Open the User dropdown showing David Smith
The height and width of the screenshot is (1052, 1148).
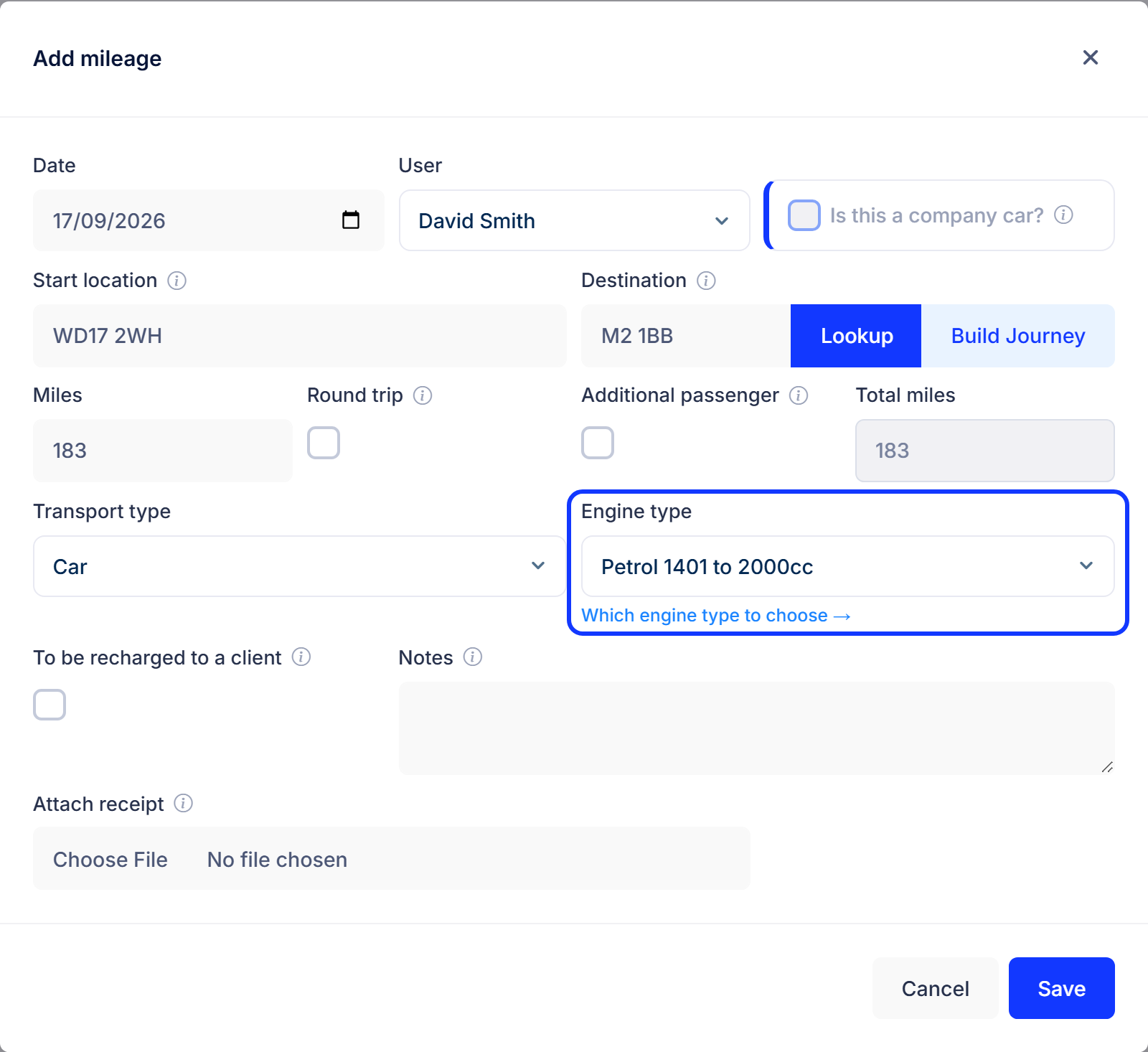pyautogui.click(x=574, y=220)
